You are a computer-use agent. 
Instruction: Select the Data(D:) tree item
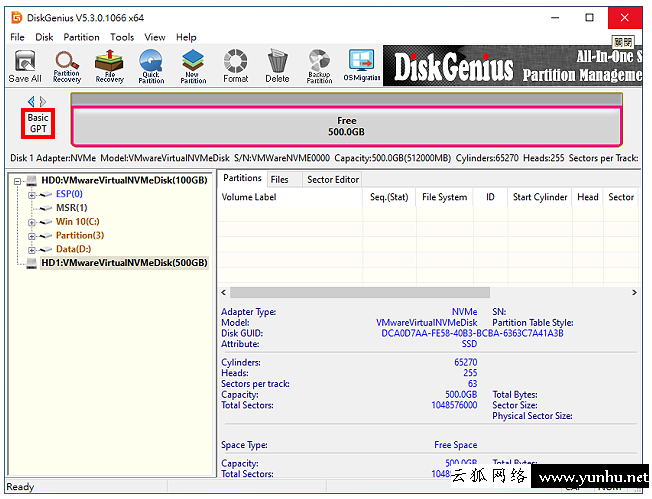tap(74, 249)
